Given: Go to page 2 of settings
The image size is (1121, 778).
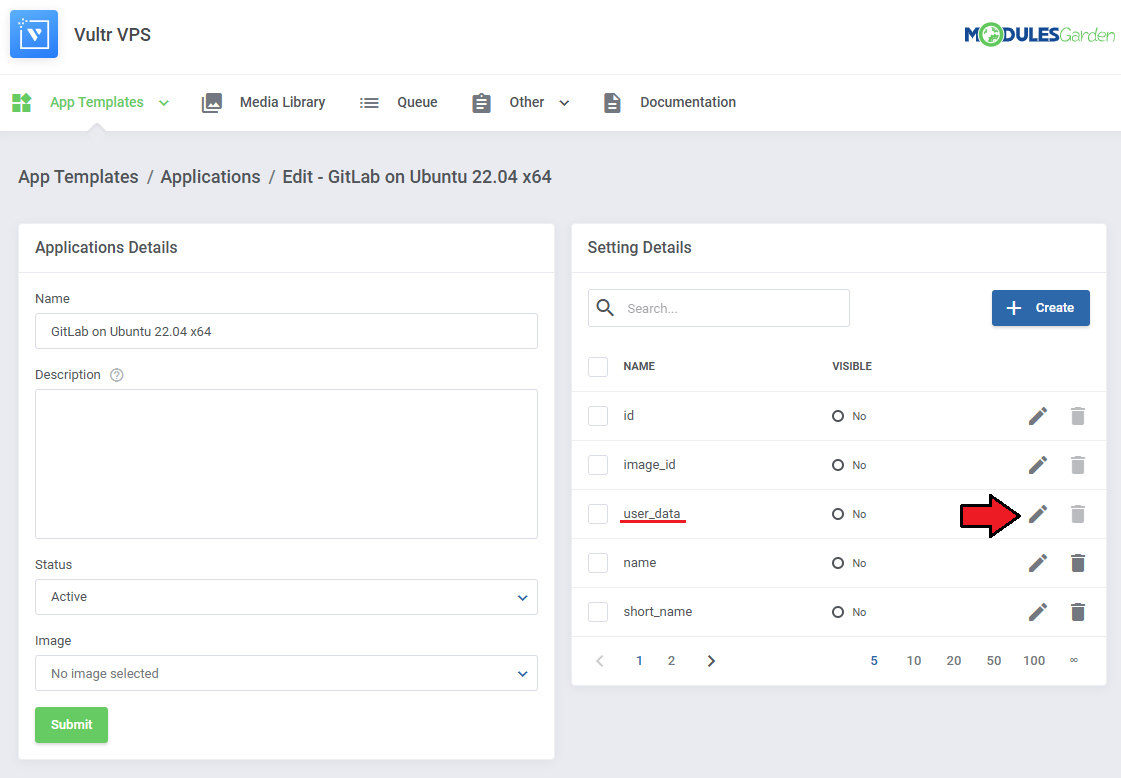Looking at the screenshot, I should (x=671, y=661).
